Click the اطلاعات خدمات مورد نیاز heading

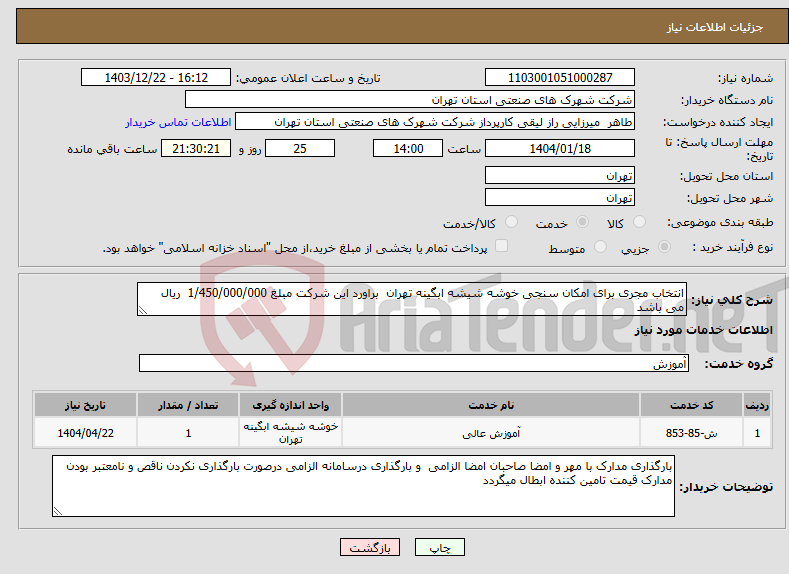(703, 330)
